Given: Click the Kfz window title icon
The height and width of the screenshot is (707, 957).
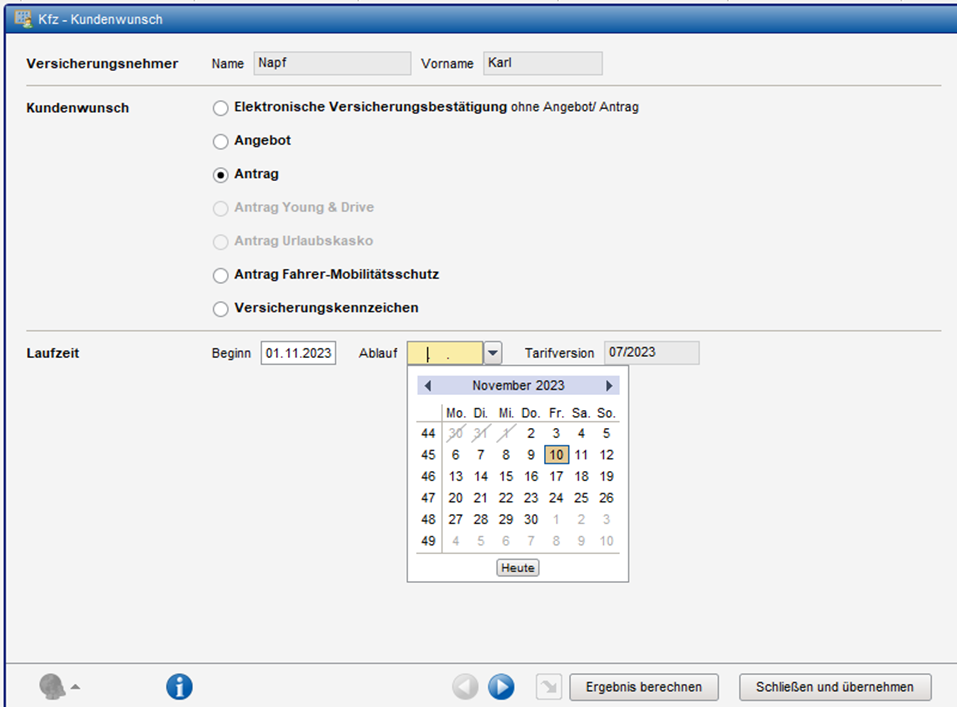Looking at the screenshot, I should (x=23, y=18).
